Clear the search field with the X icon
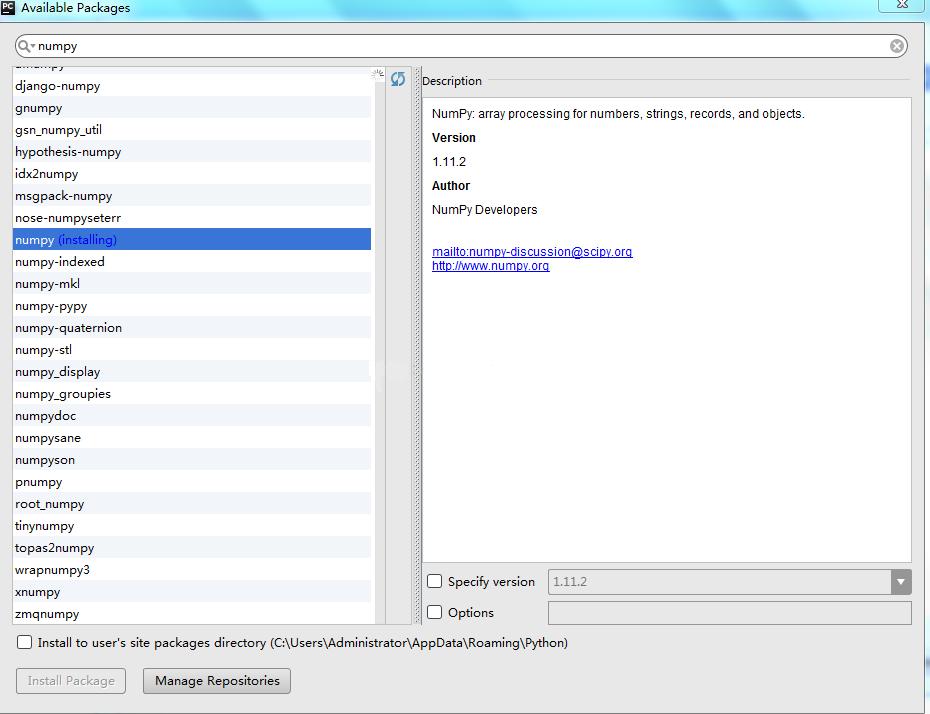Image resolution: width=930 pixels, height=714 pixels. point(897,46)
